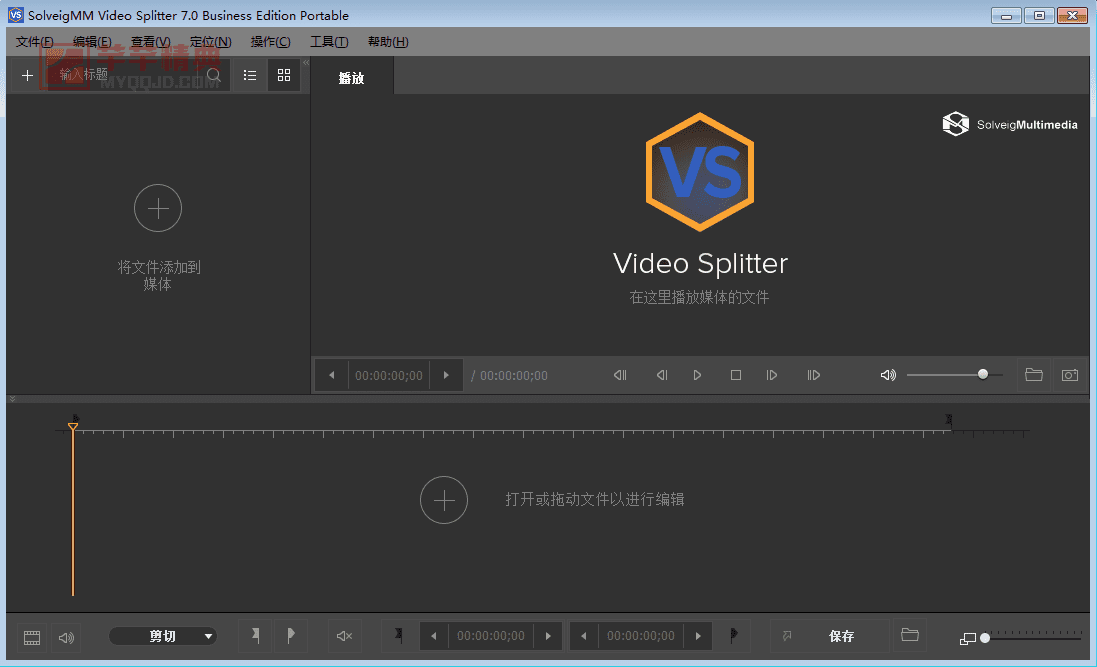Click the add start marker flag icon
Image resolution: width=1097 pixels, height=667 pixels.
[x=255, y=636]
